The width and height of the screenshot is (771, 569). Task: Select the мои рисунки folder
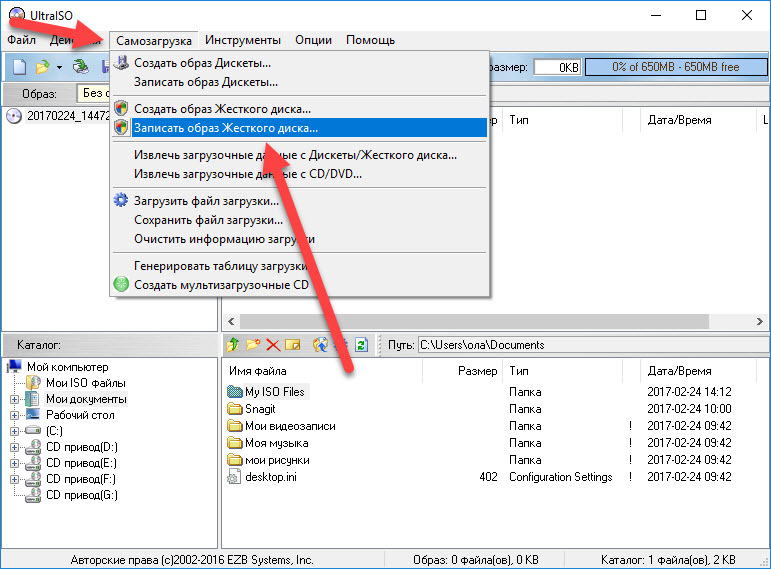click(277, 460)
